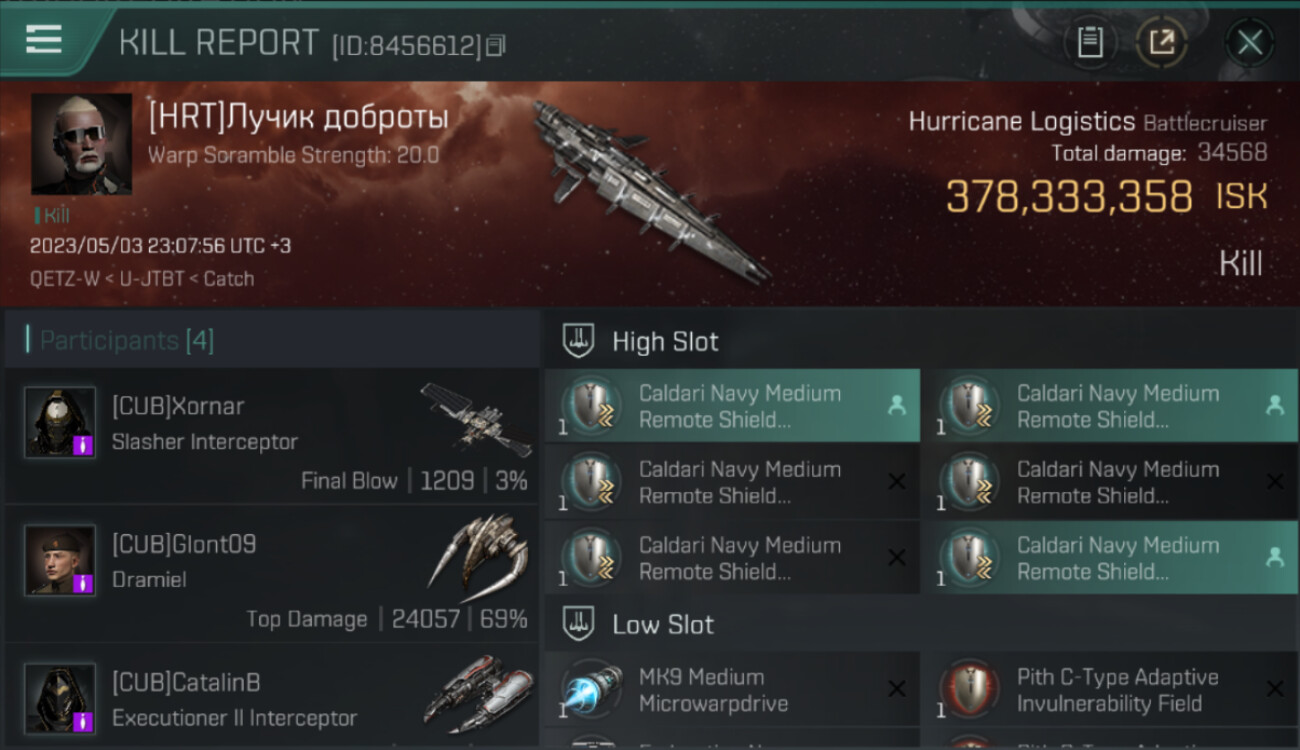This screenshot has height=750, width=1300.
Task: Click the QETZ-W system location link
Action: coord(65,279)
